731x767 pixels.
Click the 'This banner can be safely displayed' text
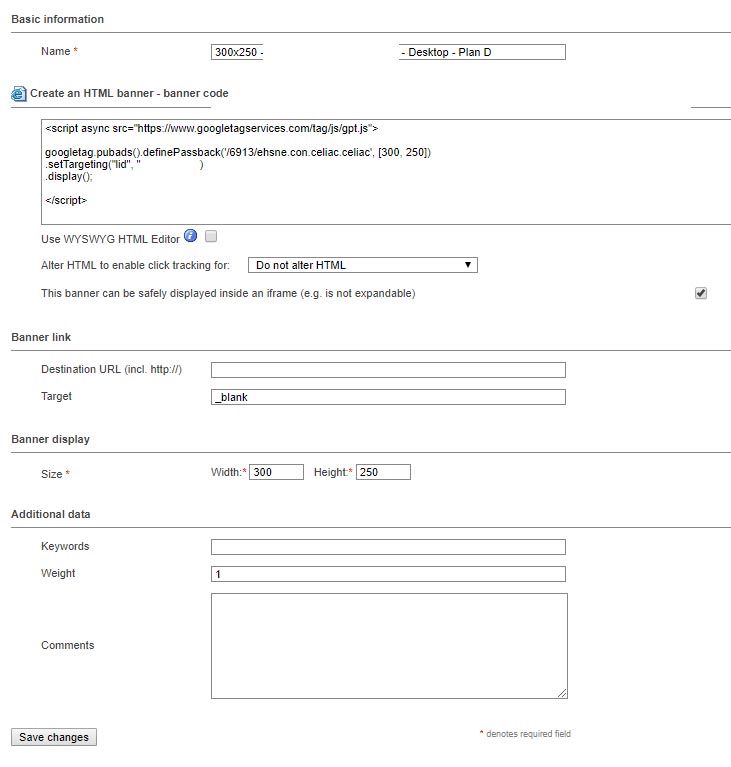pos(228,293)
